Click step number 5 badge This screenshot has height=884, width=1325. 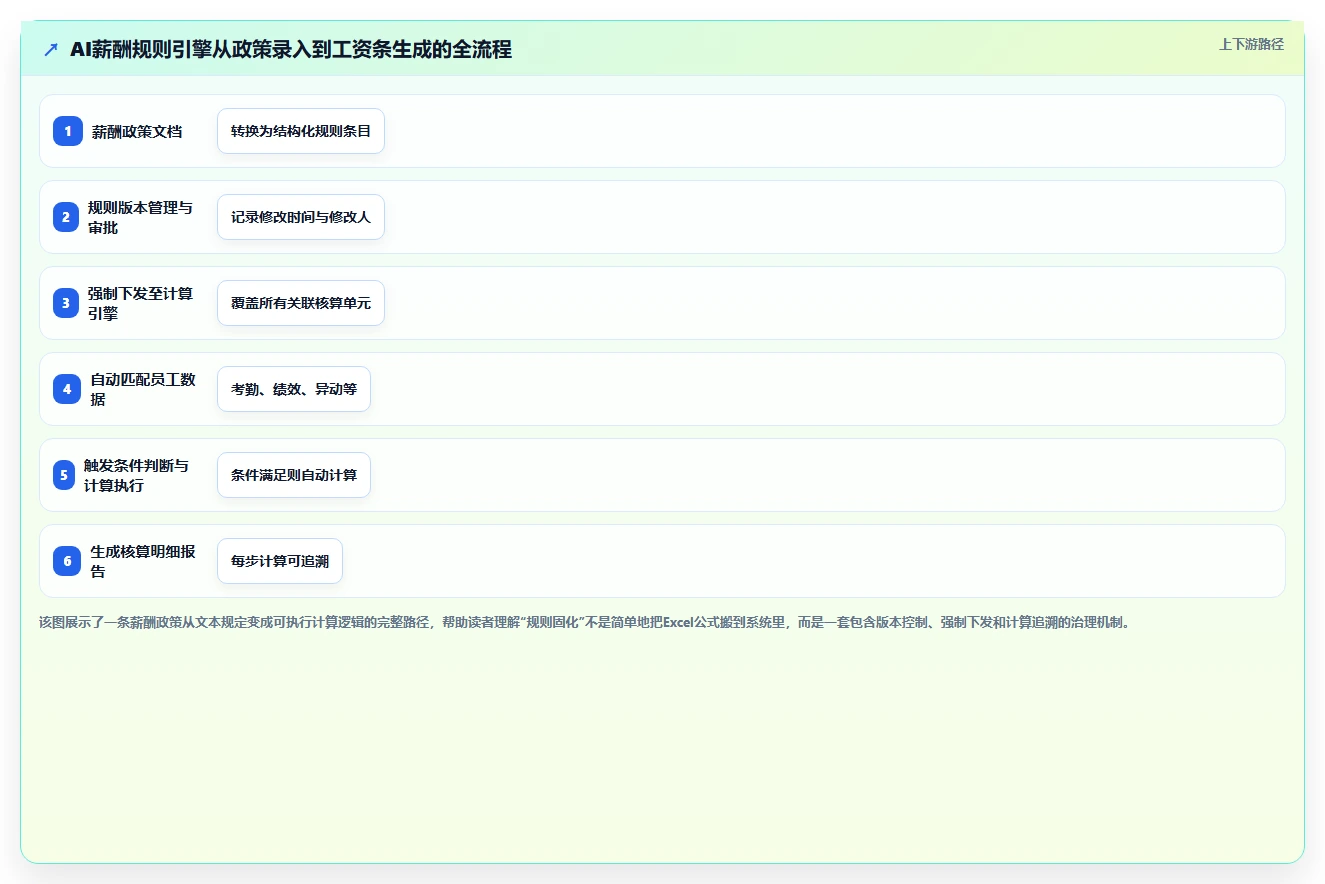[x=64, y=475]
